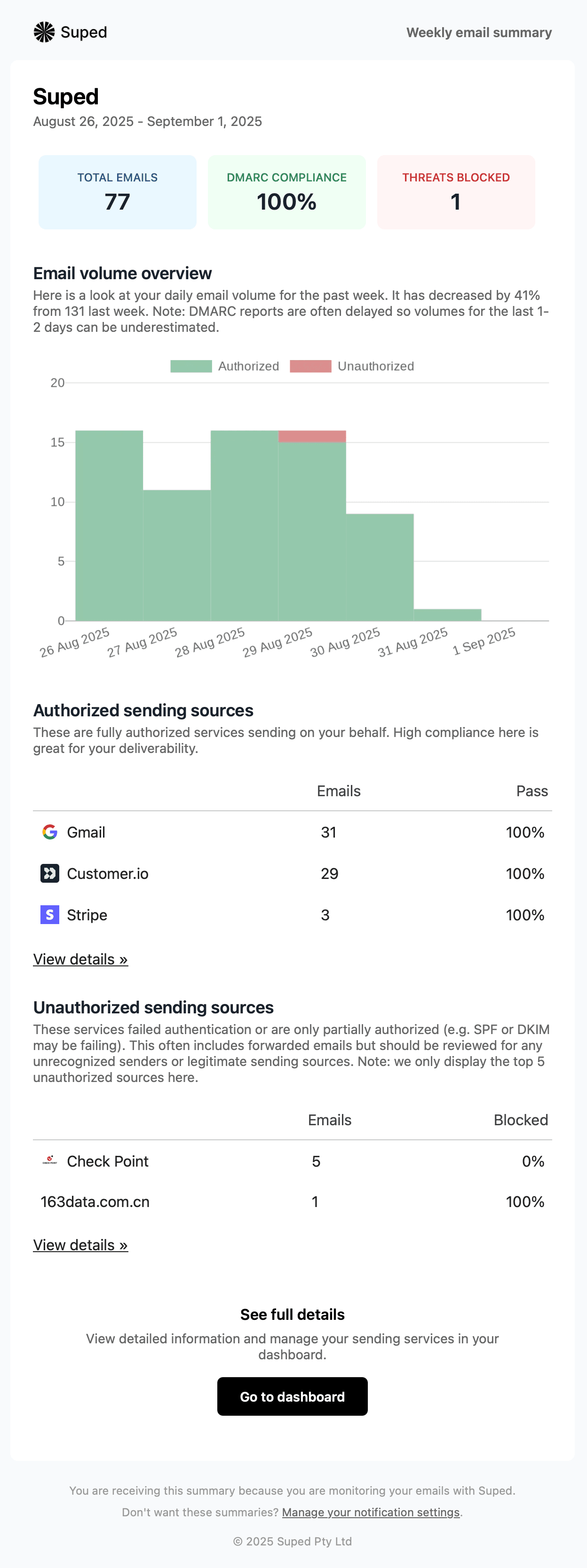Select the Weekly email summary header label
Image resolution: width=587 pixels, height=1568 pixels.
coord(479,32)
